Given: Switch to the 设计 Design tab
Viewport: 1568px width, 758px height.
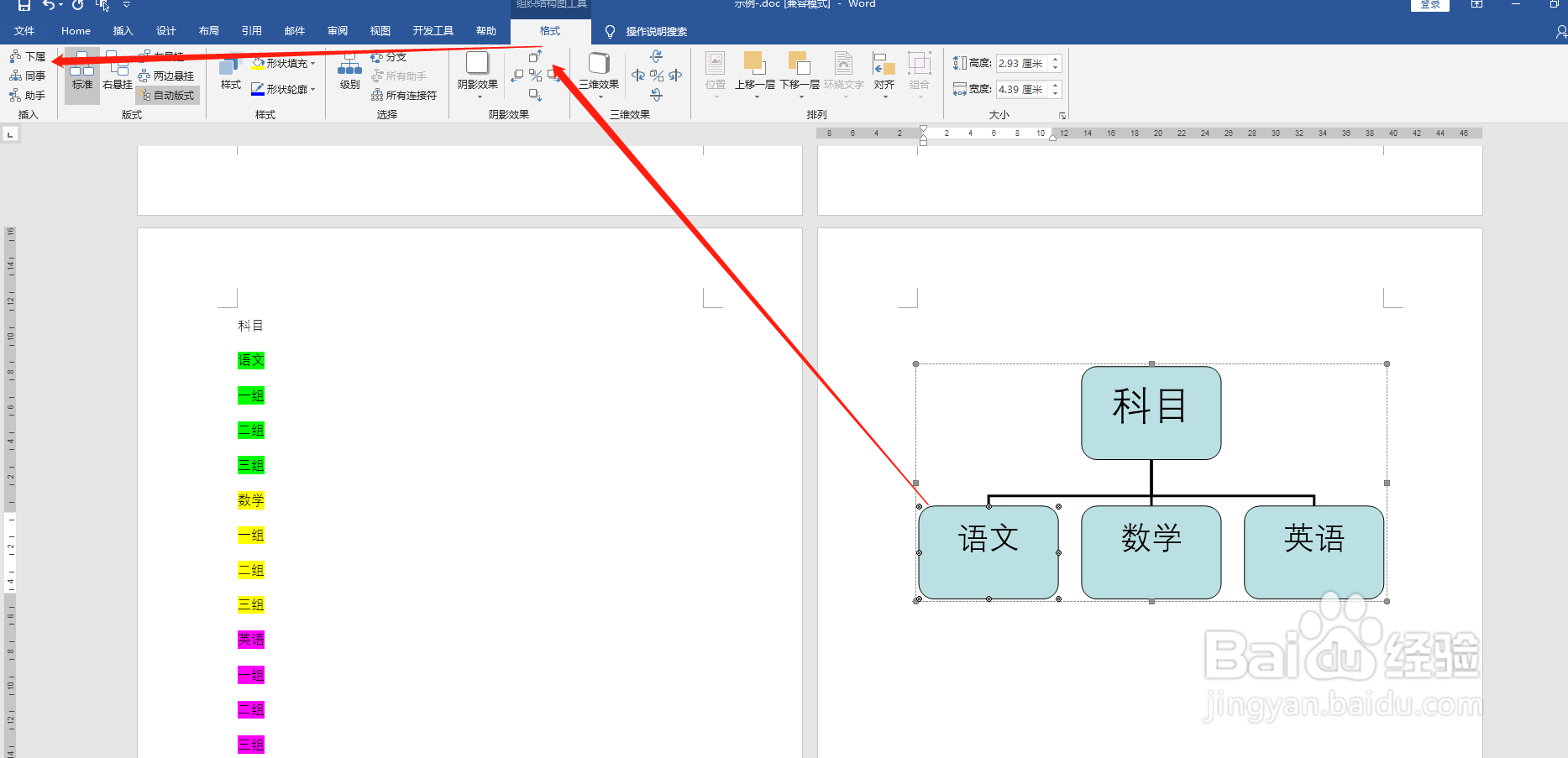Looking at the screenshot, I should coord(165,31).
